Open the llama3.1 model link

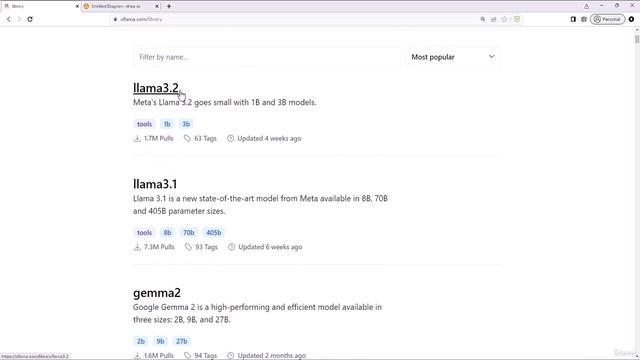click(x=155, y=184)
